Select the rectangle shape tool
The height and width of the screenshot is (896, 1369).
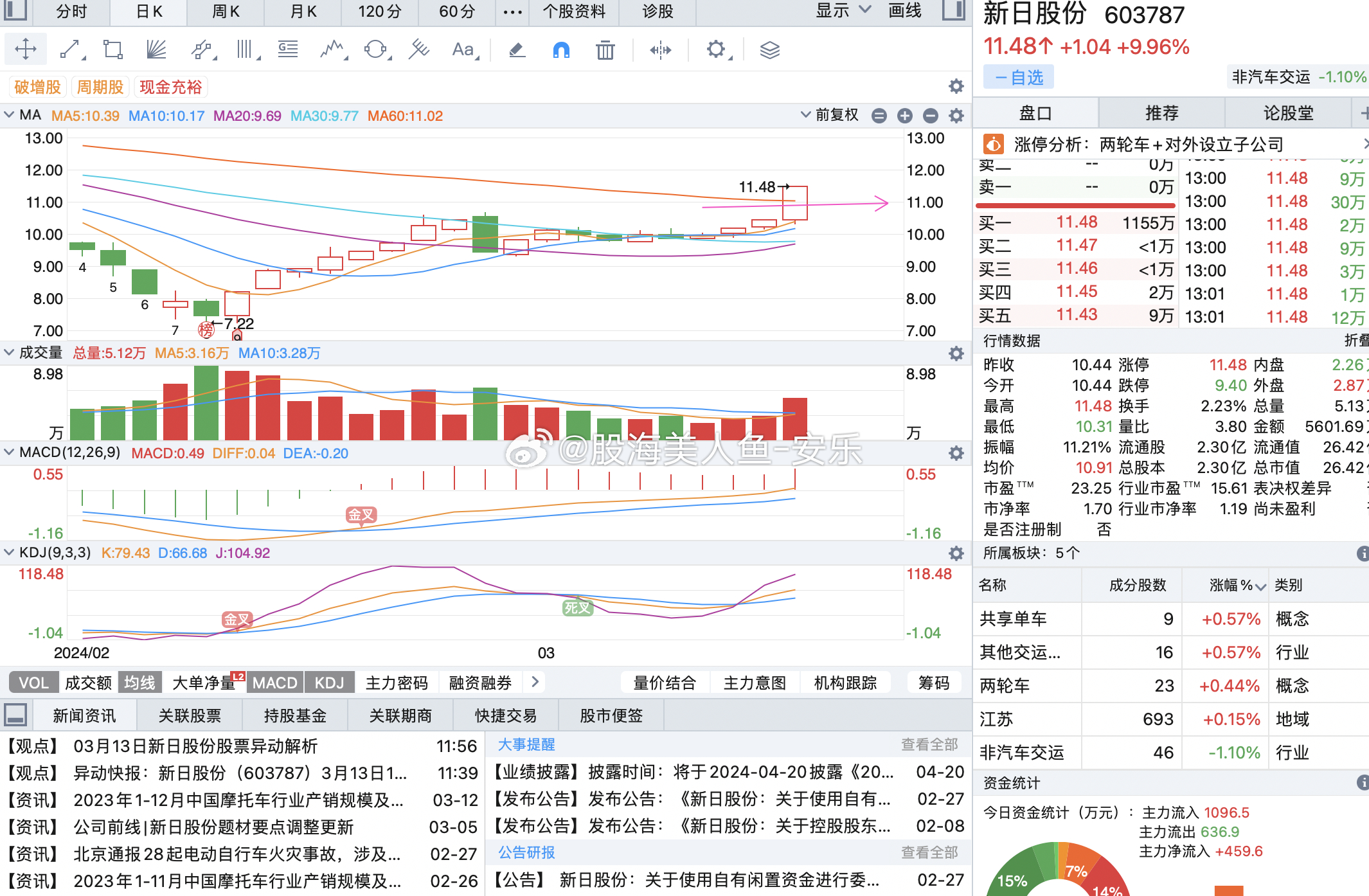[x=113, y=49]
